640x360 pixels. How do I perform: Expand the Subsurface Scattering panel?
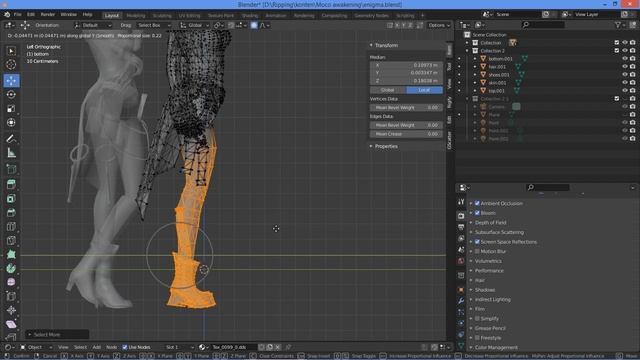click(x=499, y=232)
